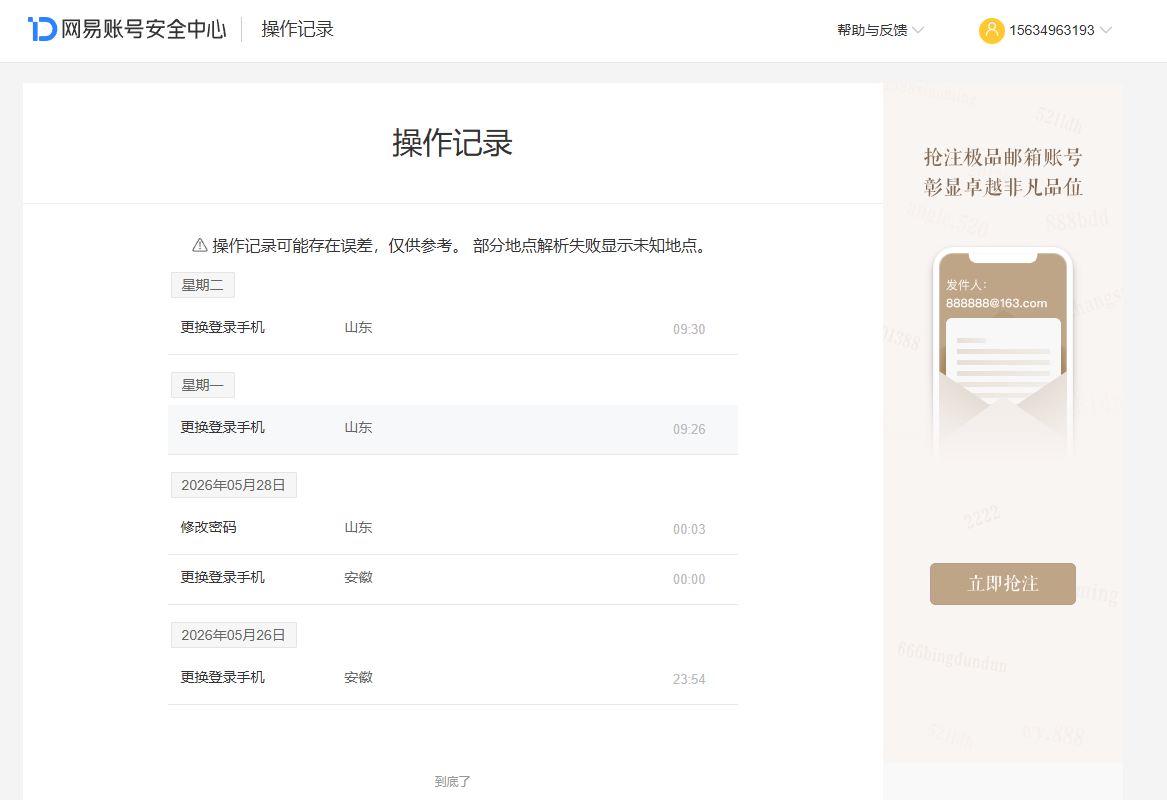1167x800 pixels.
Task: Click the 更换登录手机 record at 09:30
Action: (x=453, y=329)
